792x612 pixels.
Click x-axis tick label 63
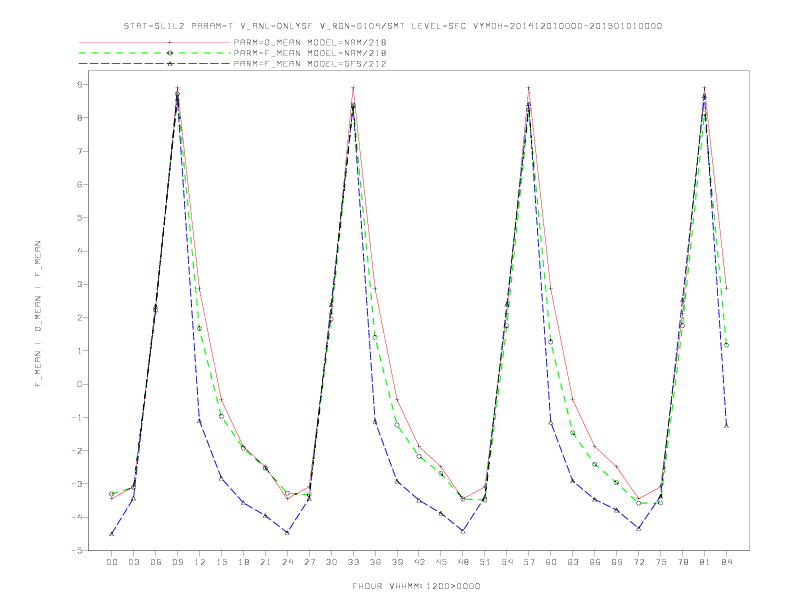[x=573, y=562]
